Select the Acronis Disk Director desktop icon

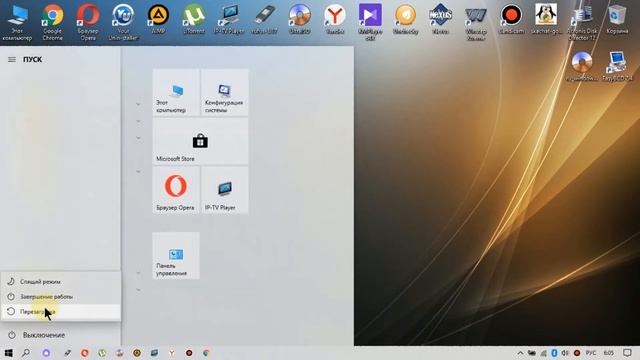(582, 22)
